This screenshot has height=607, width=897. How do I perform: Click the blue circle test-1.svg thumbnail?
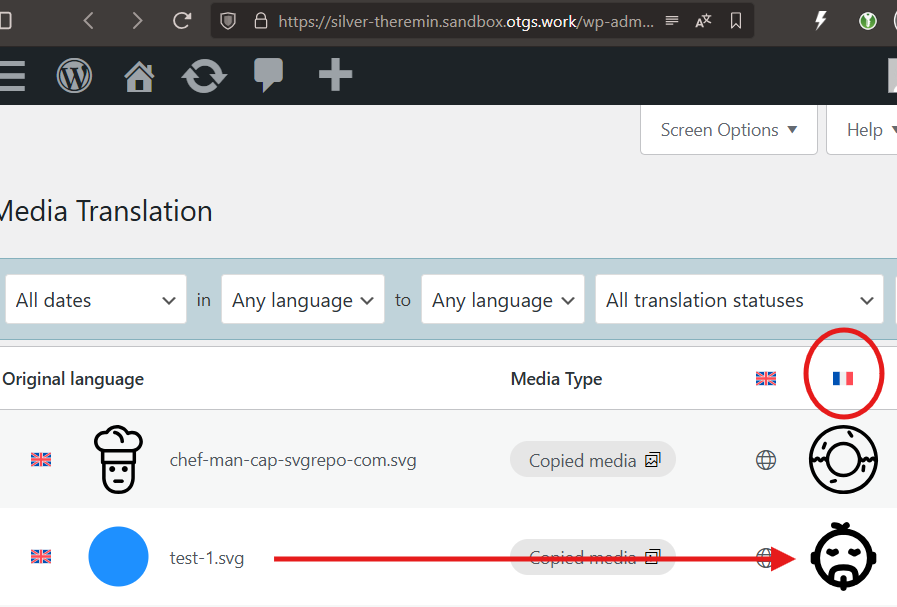pyautogui.click(x=118, y=557)
